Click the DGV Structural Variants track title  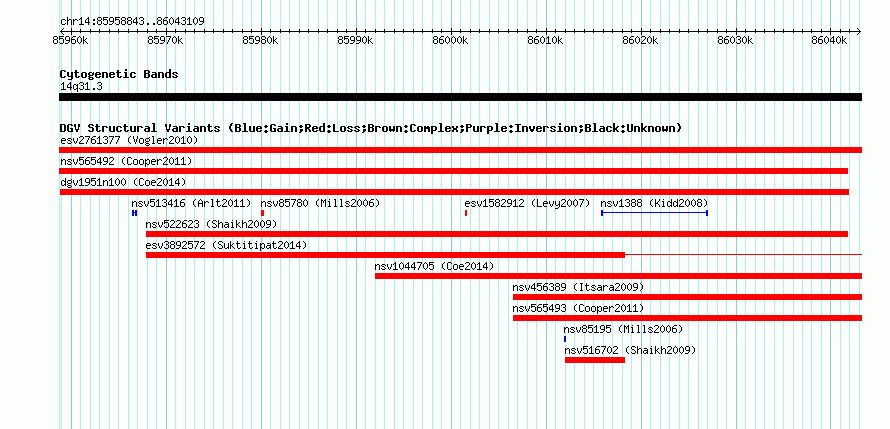pyautogui.click(x=371, y=128)
